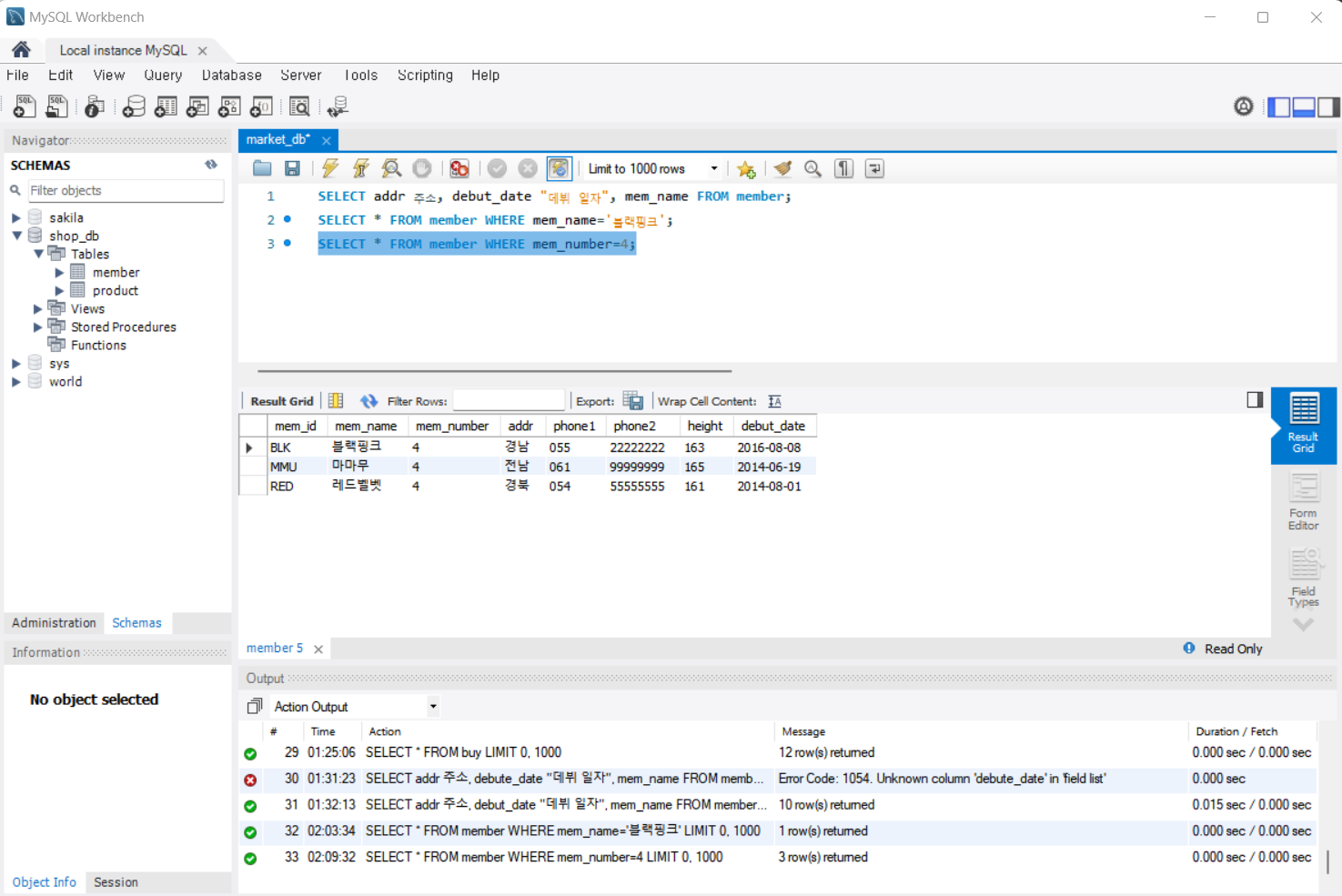Expand the sakila schema
This screenshot has height=896, width=1342.
click(15, 217)
